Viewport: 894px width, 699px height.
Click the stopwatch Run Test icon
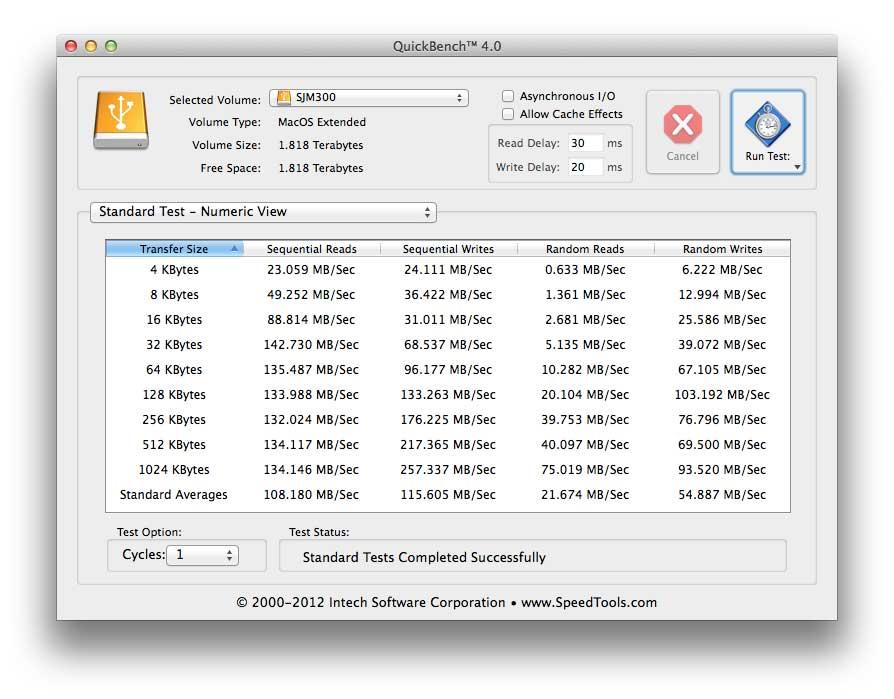(767, 124)
